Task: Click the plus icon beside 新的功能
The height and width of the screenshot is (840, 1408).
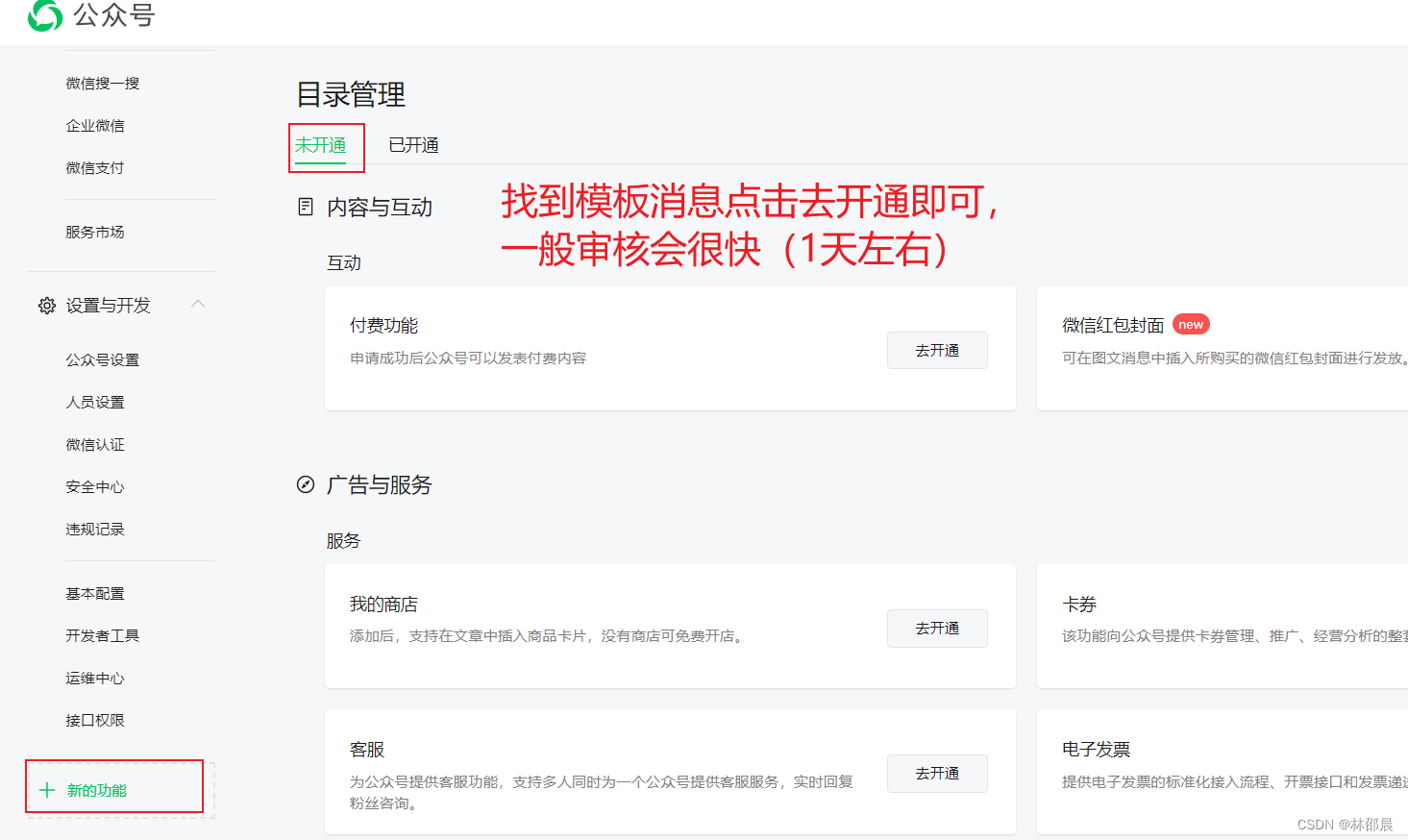Action: pos(47,790)
